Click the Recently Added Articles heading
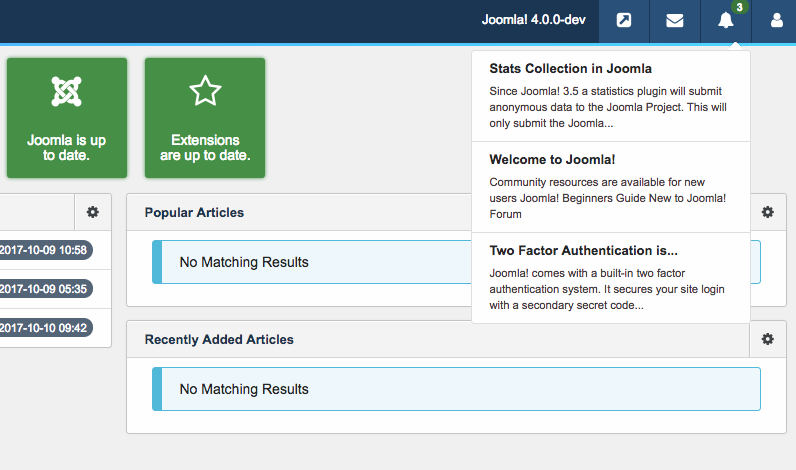Screen dimensions: 796x470 219,339
